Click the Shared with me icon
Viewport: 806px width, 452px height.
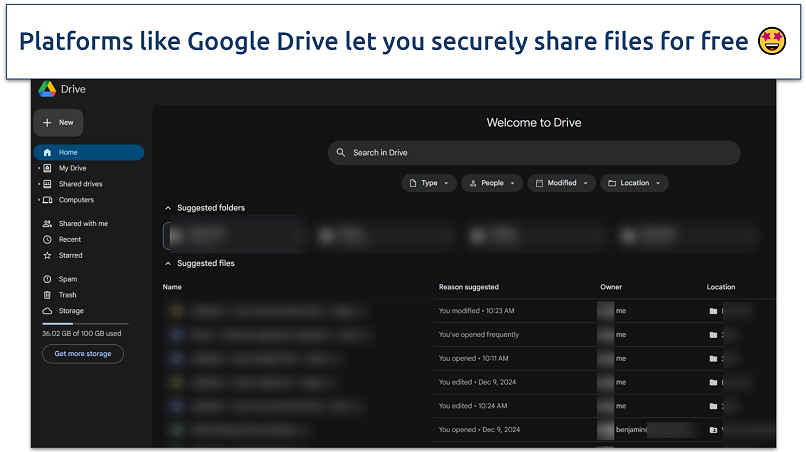click(47, 224)
